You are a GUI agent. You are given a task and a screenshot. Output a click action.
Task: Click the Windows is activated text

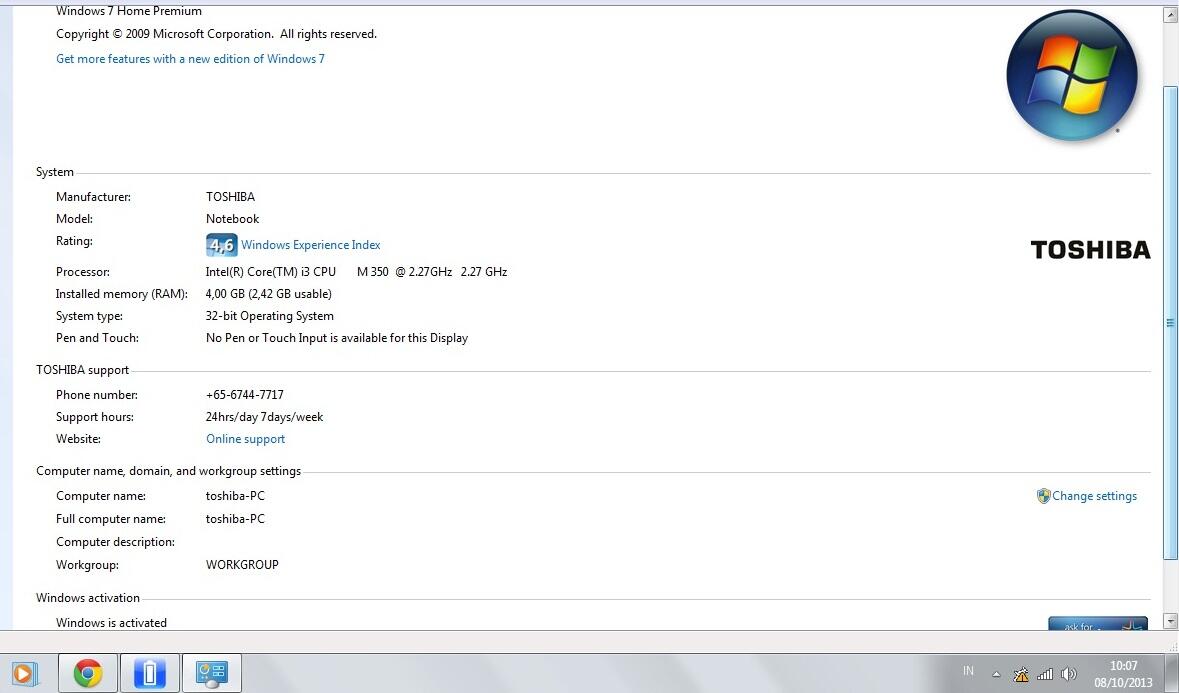pyautogui.click(x=111, y=622)
